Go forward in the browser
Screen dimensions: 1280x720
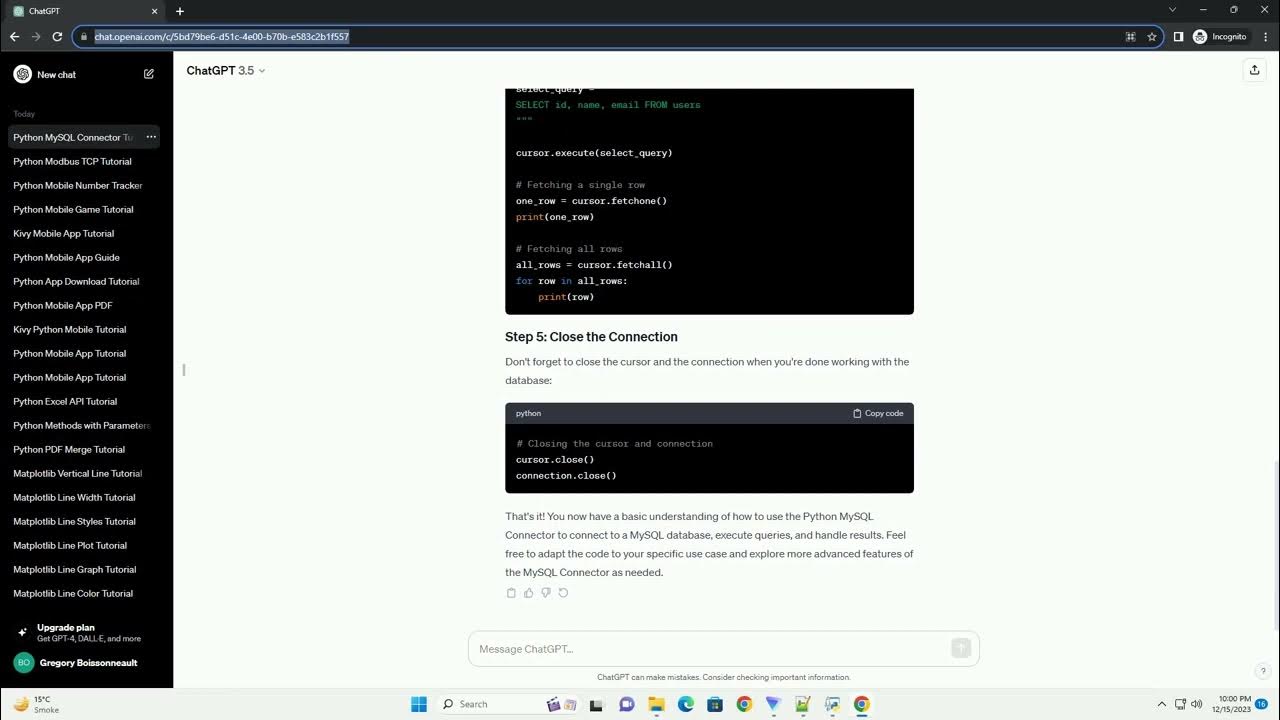[x=36, y=36]
